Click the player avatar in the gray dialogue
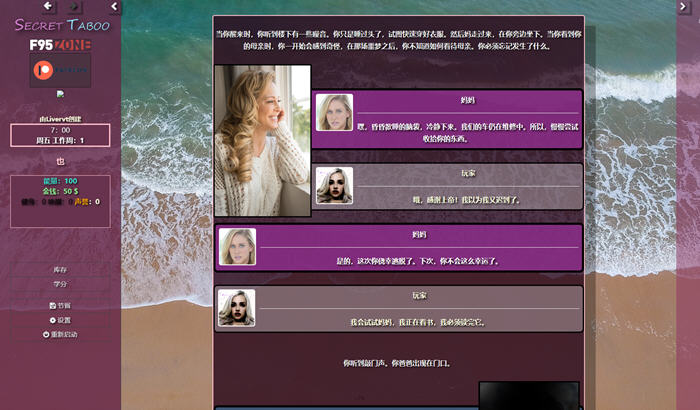 [x=334, y=185]
